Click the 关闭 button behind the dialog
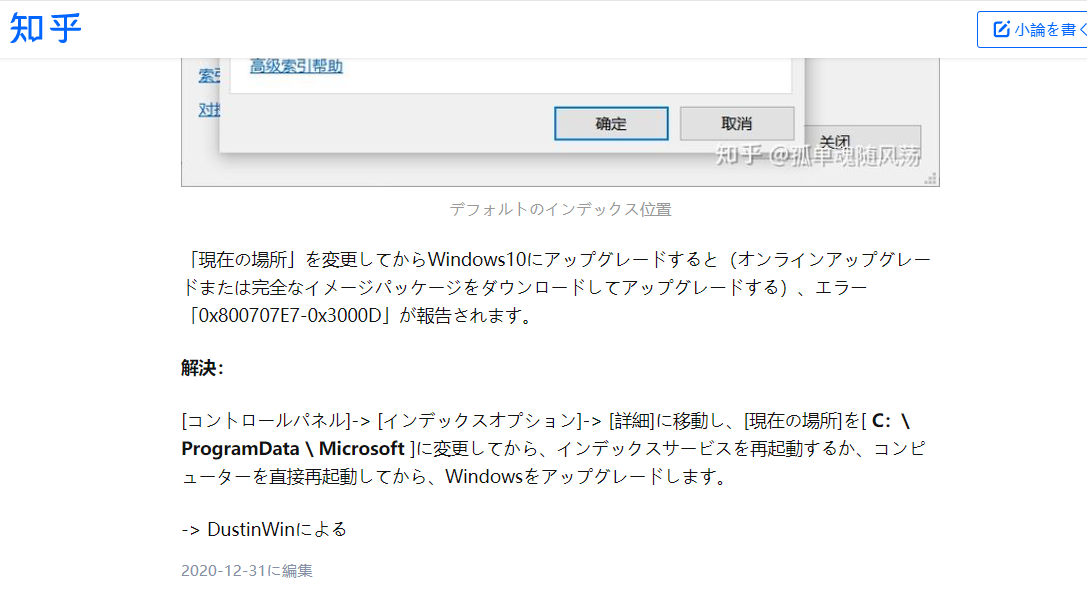Image resolution: width=1087 pixels, height=609 pixels. click(x=863, y=142)
